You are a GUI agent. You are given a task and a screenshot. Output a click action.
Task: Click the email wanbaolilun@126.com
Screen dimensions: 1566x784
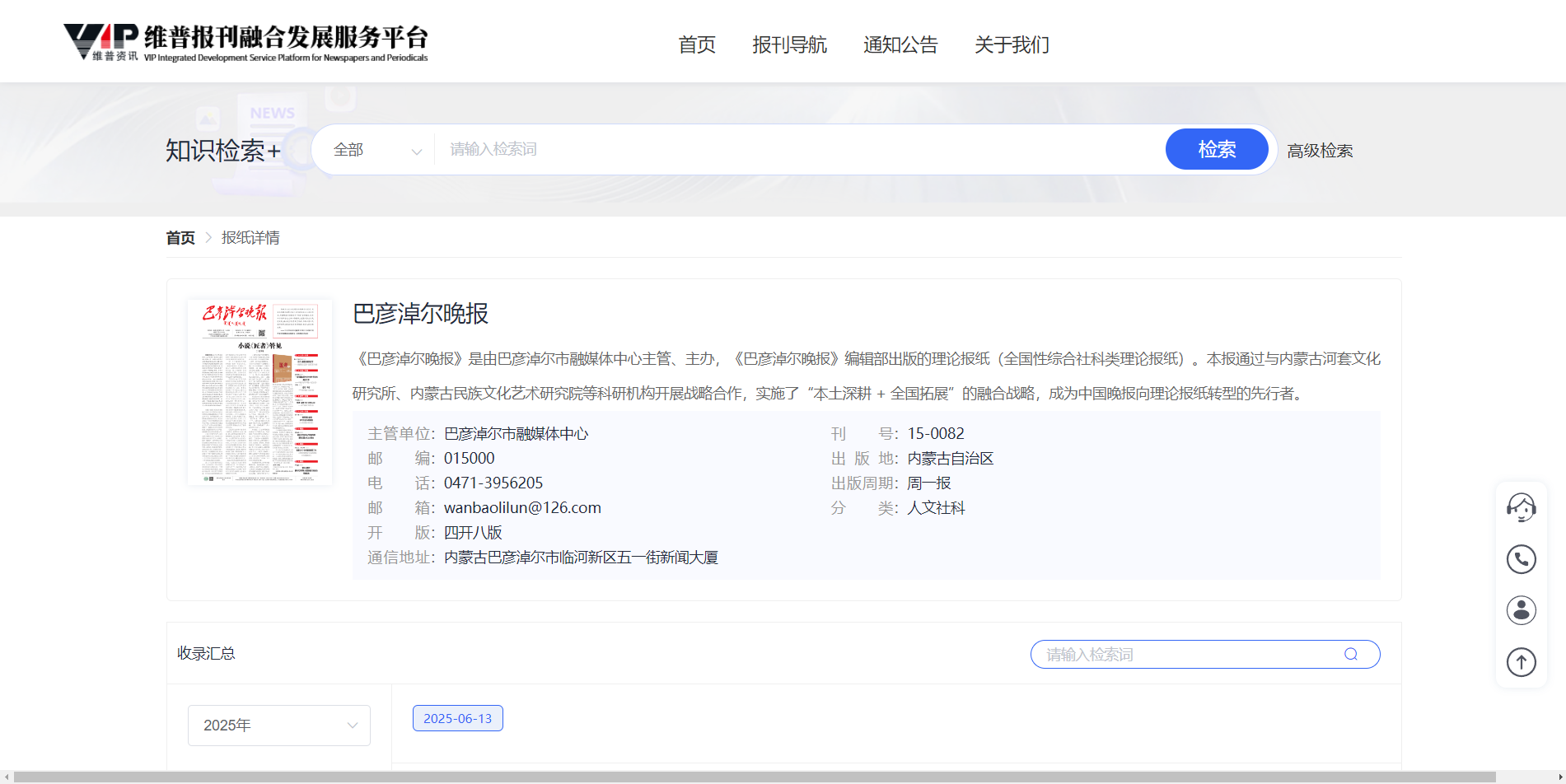click(522, 508)
